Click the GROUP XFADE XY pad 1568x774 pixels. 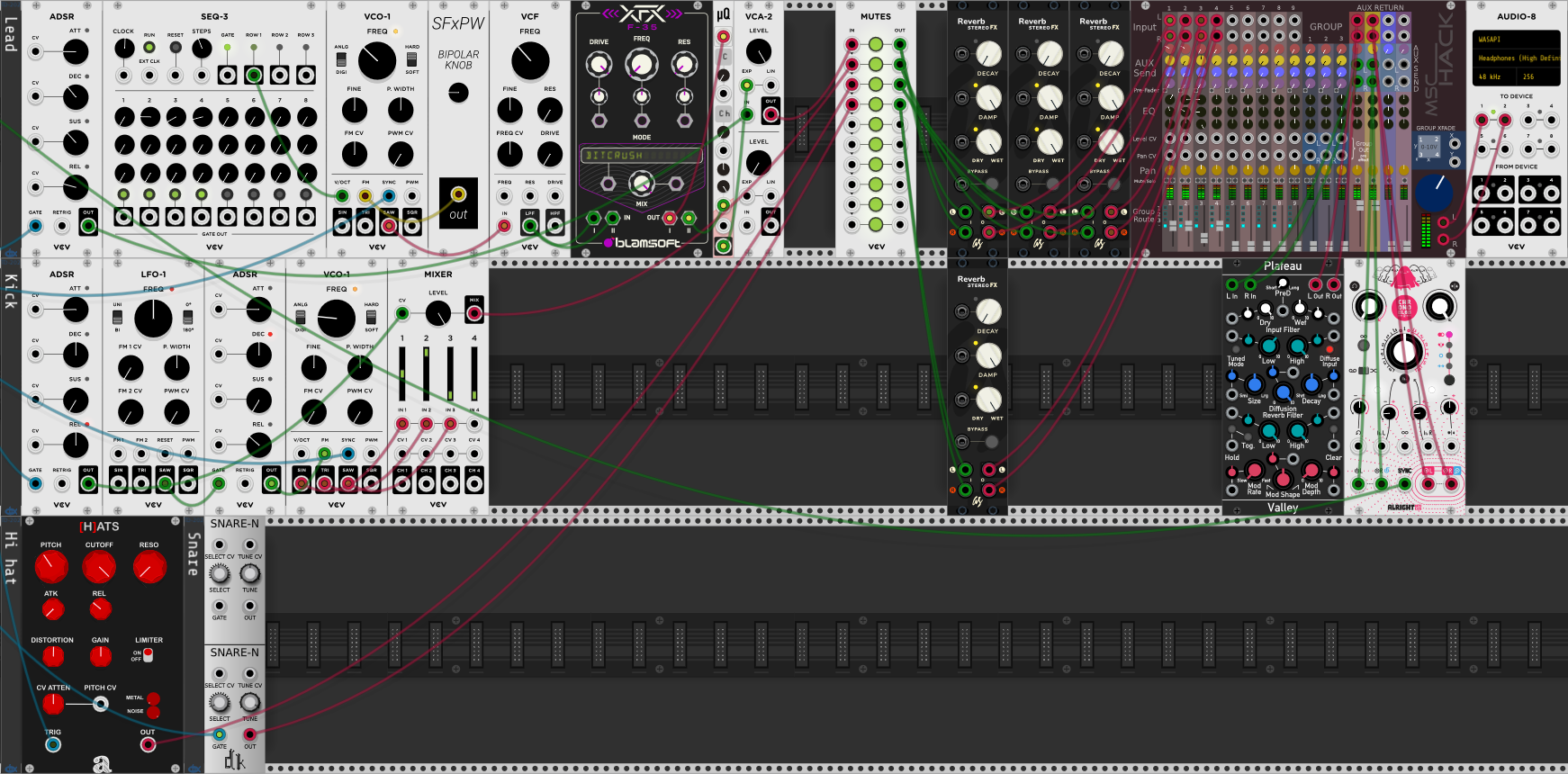coord(1428,148)
